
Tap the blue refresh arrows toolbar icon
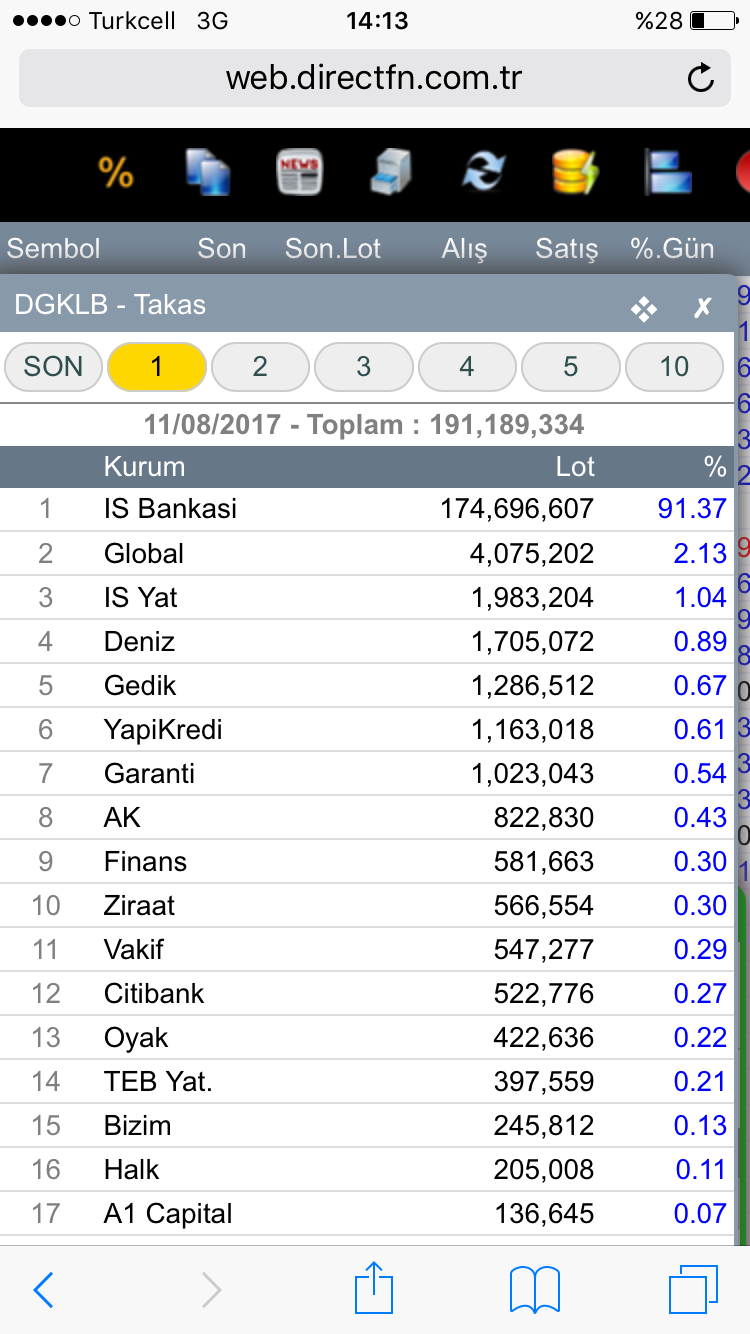click(x=484, y=173)
